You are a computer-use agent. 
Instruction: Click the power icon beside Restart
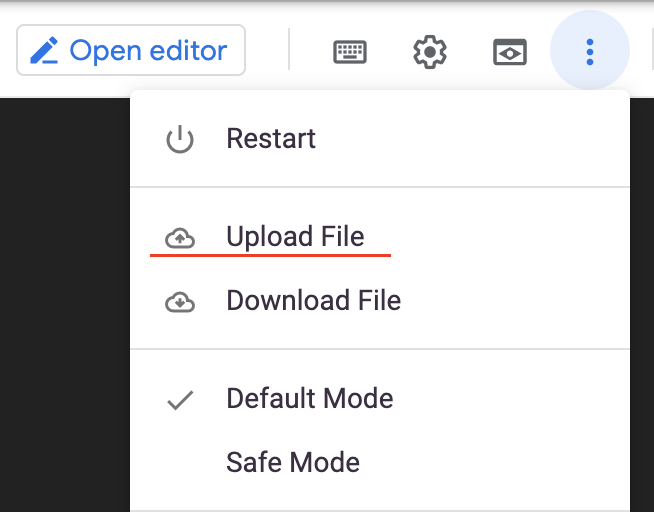click(x=180, y=139)
